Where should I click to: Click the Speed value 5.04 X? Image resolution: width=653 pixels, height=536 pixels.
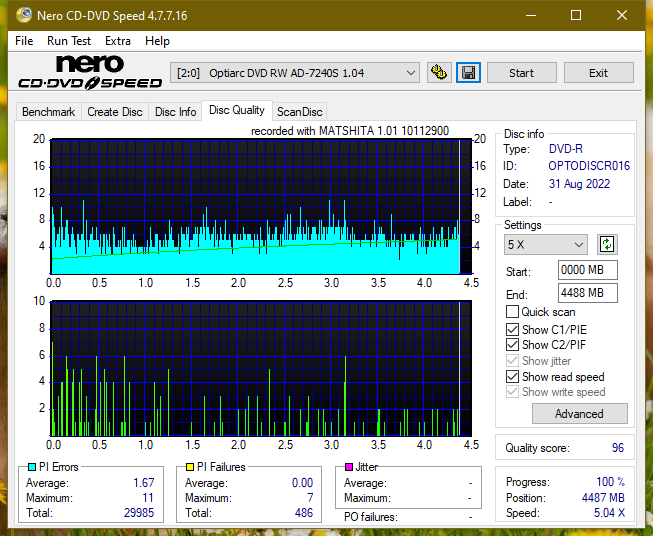point(609,513)
